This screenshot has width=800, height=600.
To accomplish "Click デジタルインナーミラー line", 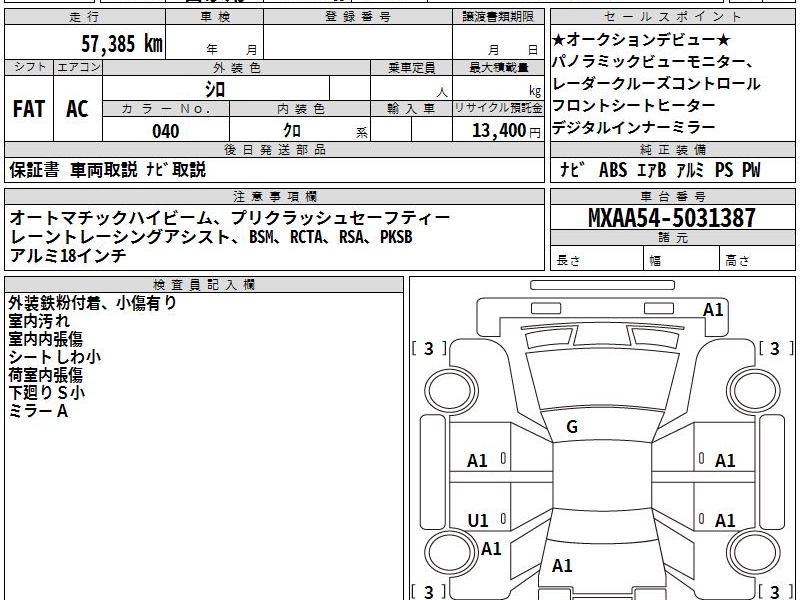I will click(x=634, y=128).
